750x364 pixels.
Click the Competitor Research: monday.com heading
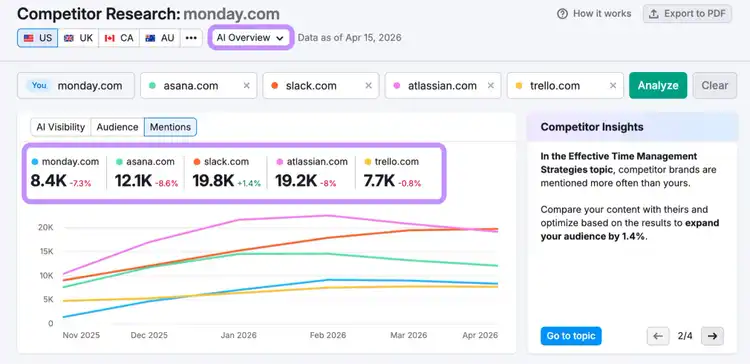(148, 14)
